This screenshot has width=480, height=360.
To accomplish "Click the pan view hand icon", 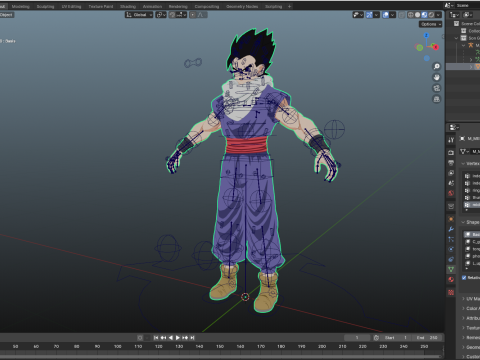I will 436,77.
